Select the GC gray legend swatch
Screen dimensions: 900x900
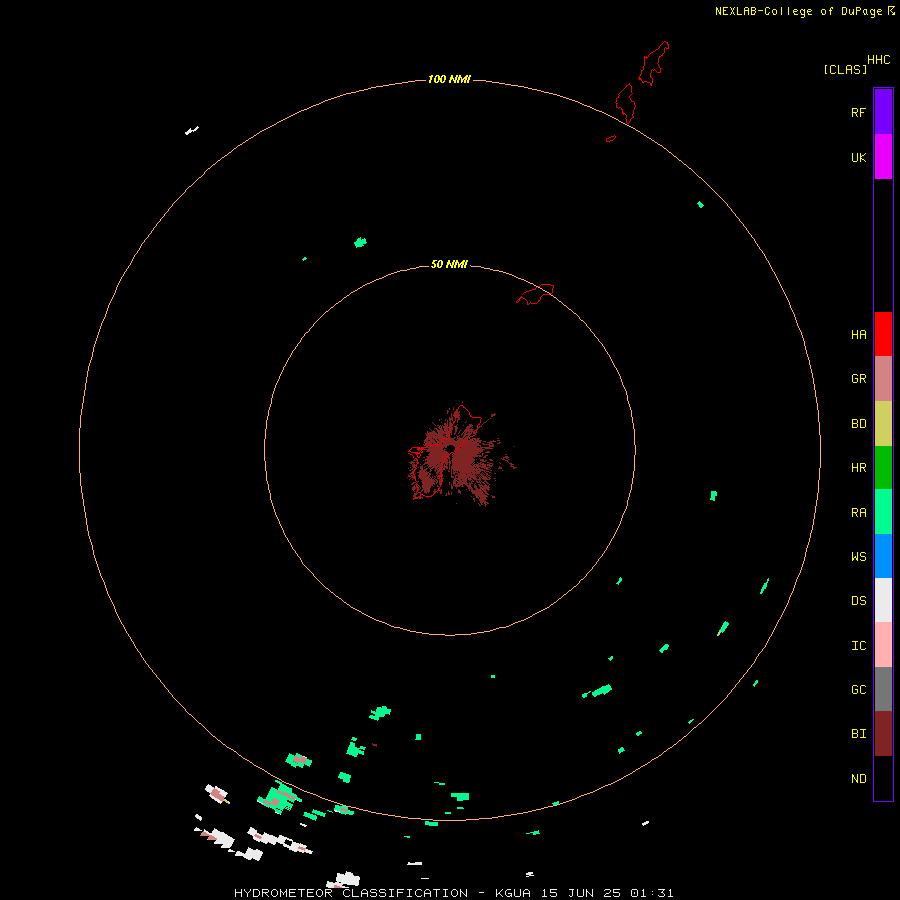click(883, 689)
